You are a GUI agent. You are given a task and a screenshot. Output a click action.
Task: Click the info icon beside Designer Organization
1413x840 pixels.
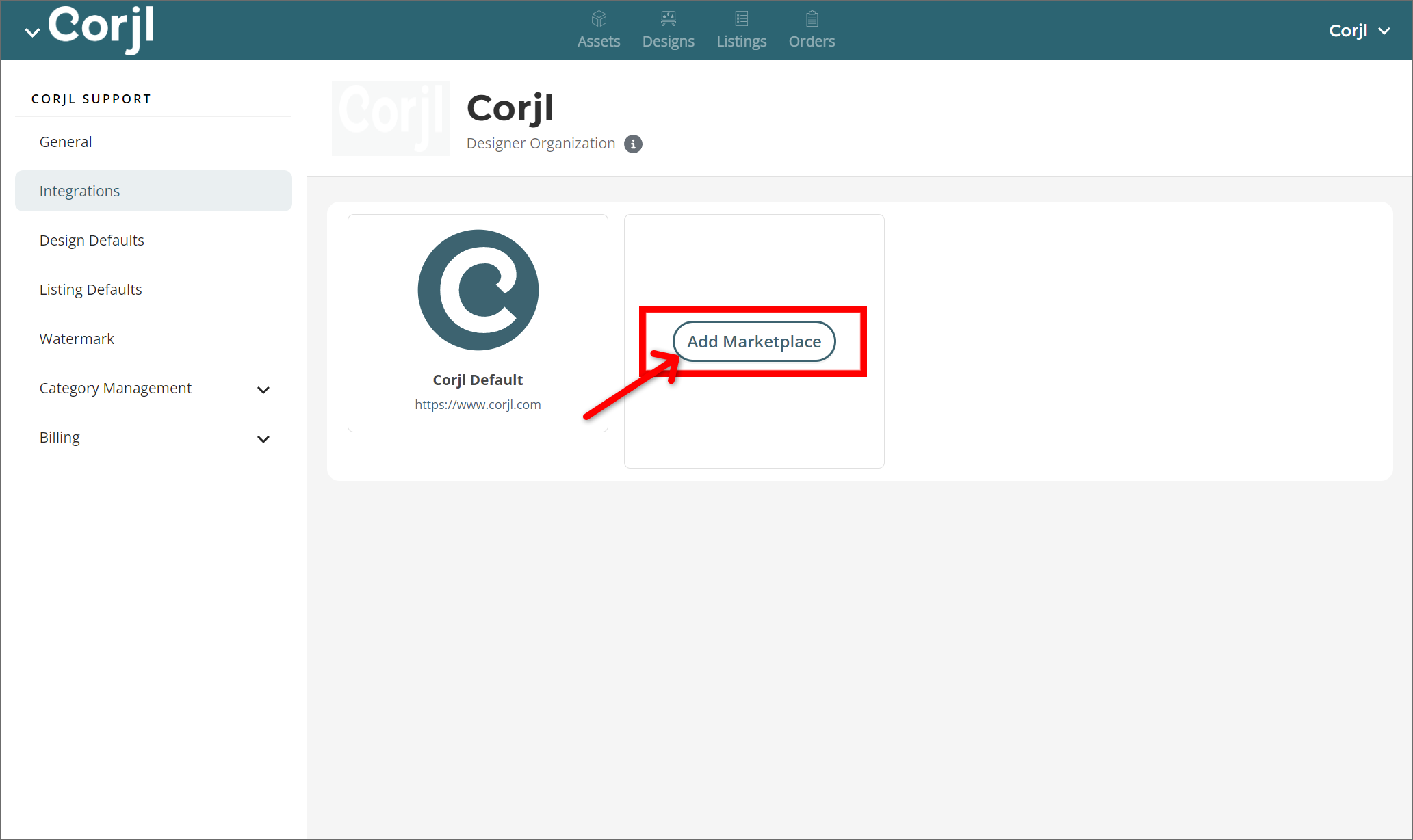click(633, 144)
